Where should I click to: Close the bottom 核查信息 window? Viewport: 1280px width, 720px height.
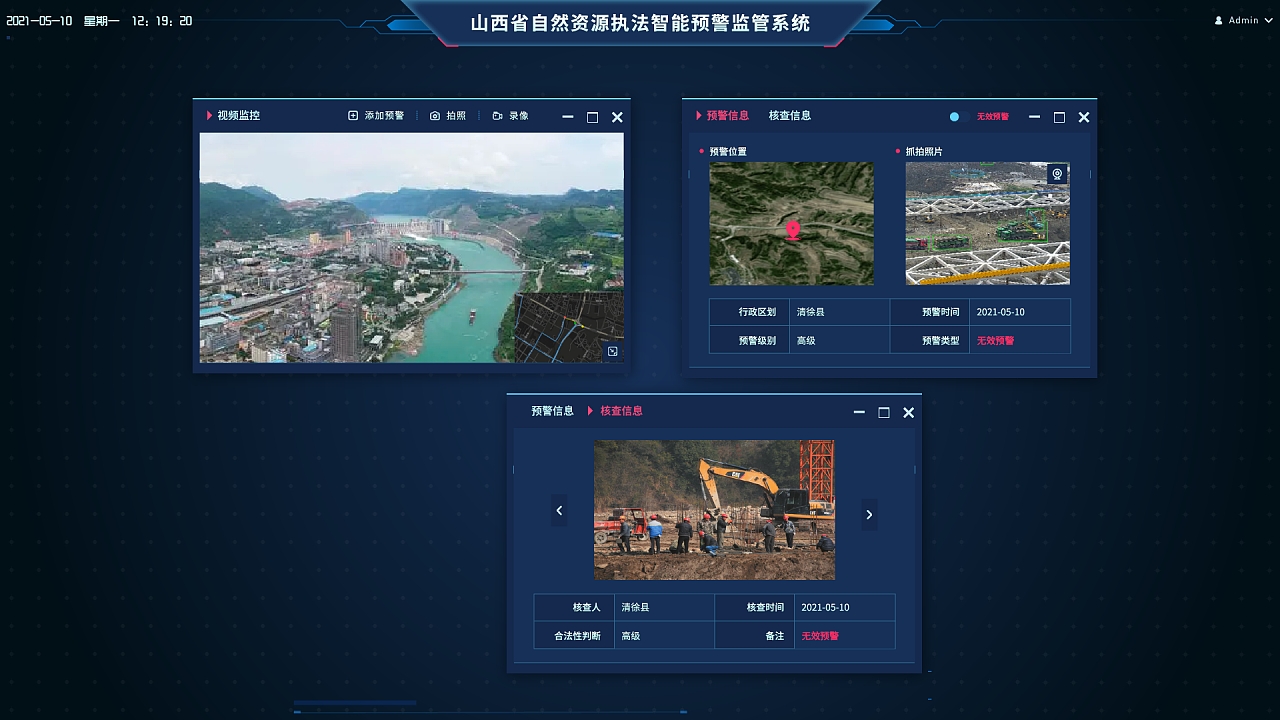click(x=908, y=412)
